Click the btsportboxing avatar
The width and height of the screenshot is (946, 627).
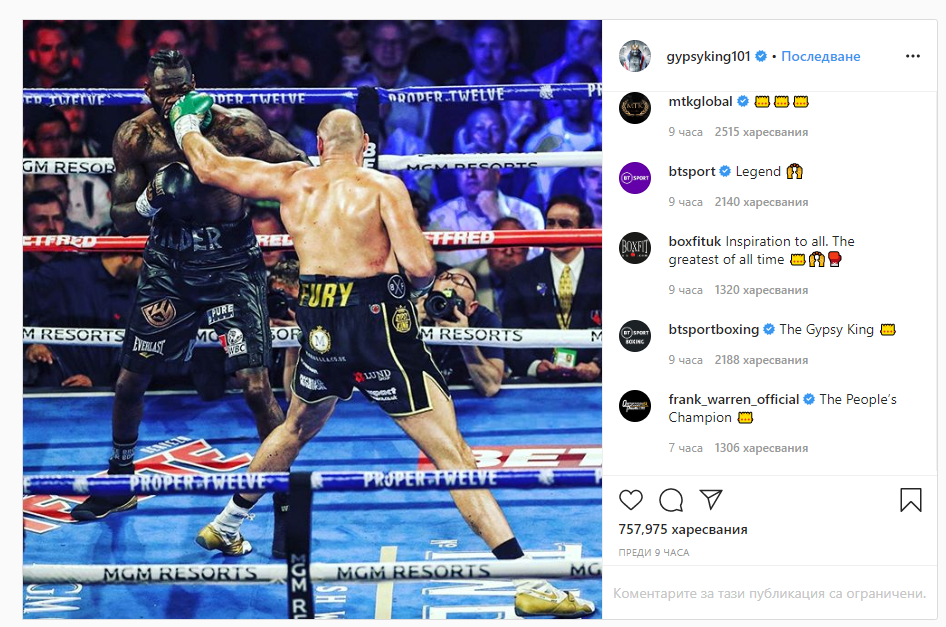click(635, 336)
